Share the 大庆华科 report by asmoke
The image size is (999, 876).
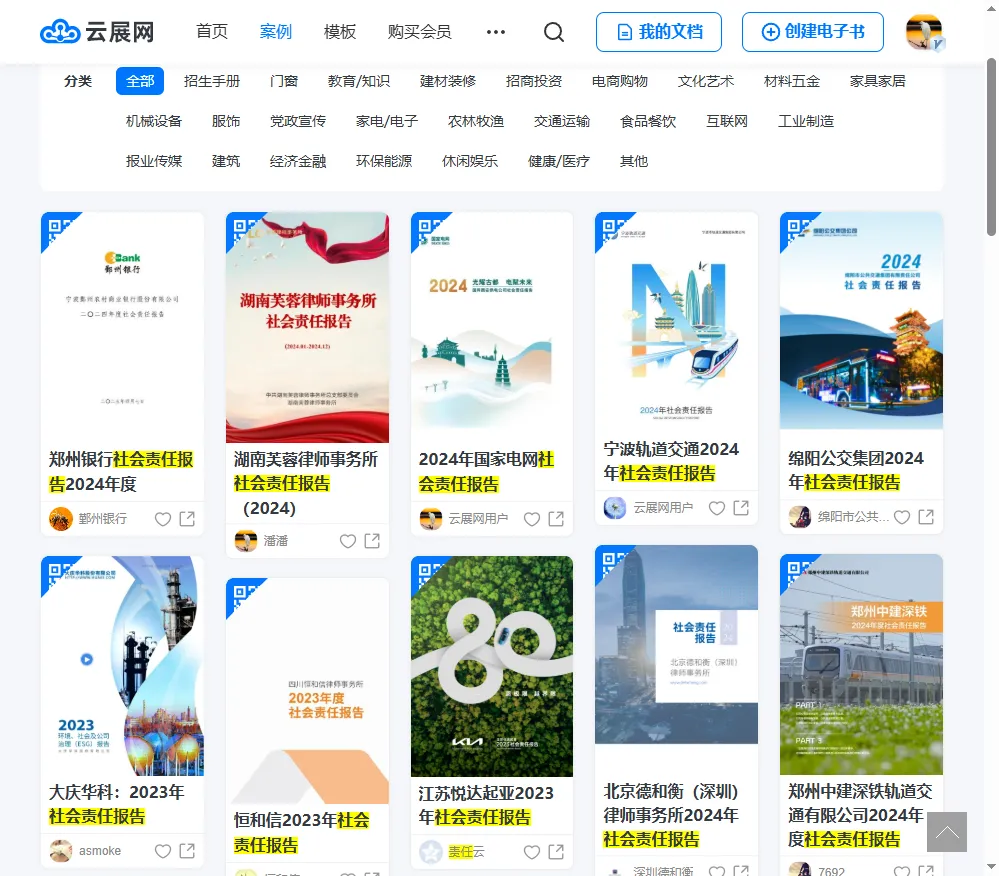click(187, 851)
